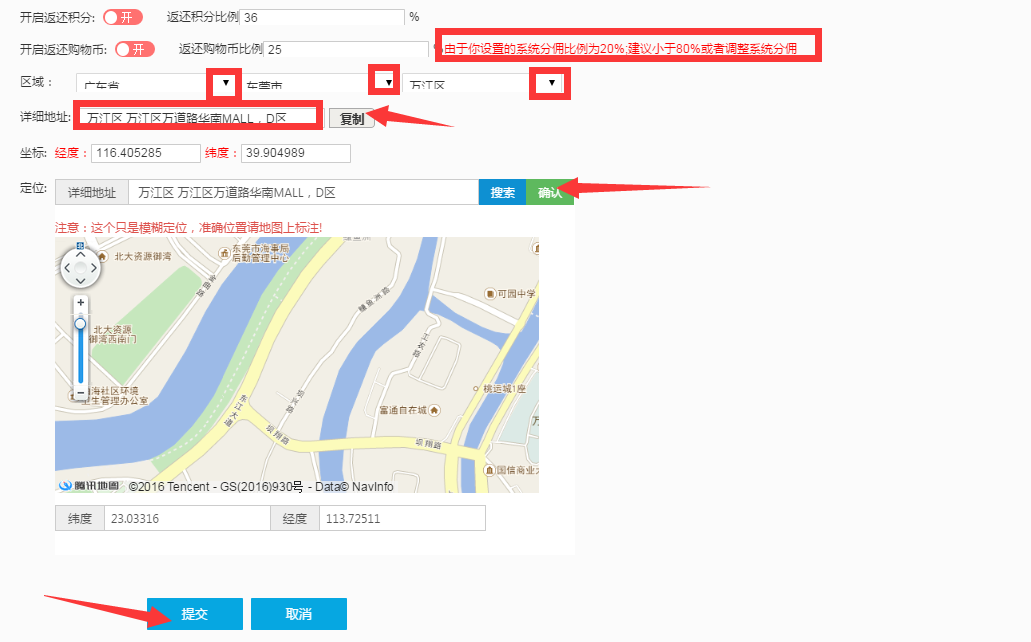Click the 返还积分比例 input field
Screen dimensions: 1031x642
coord(321,17)
